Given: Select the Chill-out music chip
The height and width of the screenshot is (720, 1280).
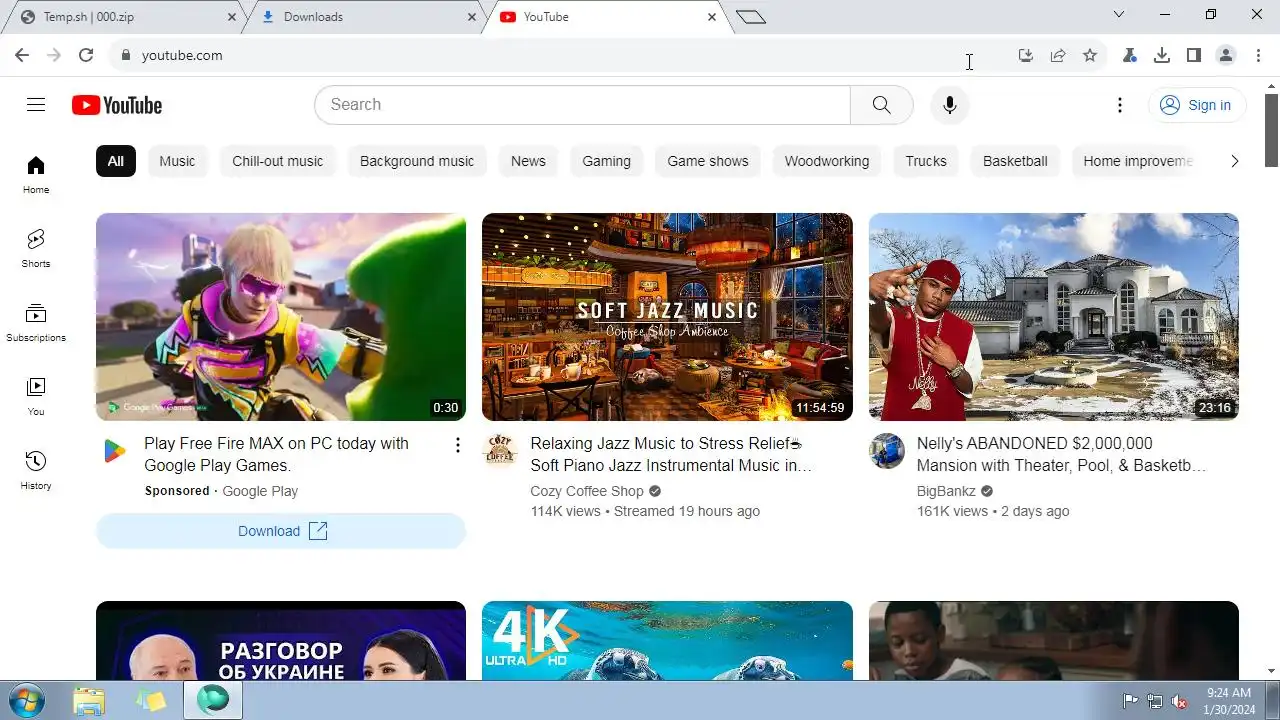Looking at the screenshot, I should pyautogui.click(x=278, y=161).
